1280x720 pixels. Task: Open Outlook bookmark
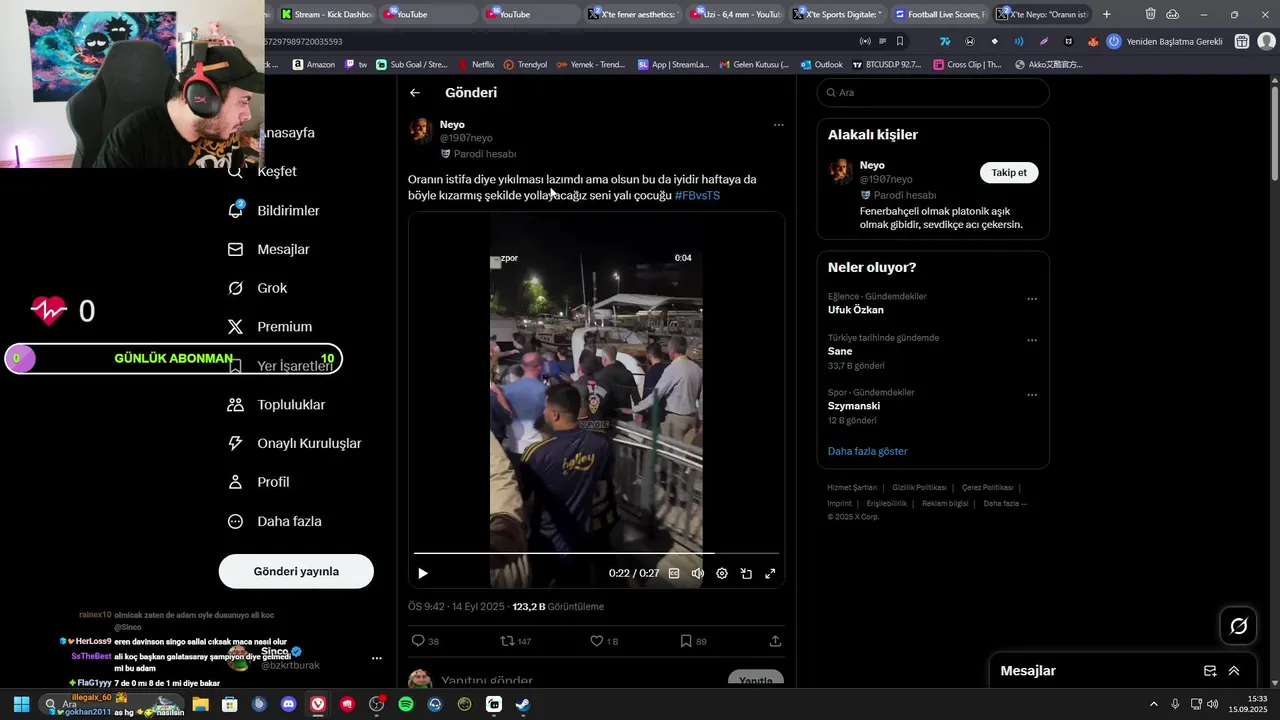(821, 64)
